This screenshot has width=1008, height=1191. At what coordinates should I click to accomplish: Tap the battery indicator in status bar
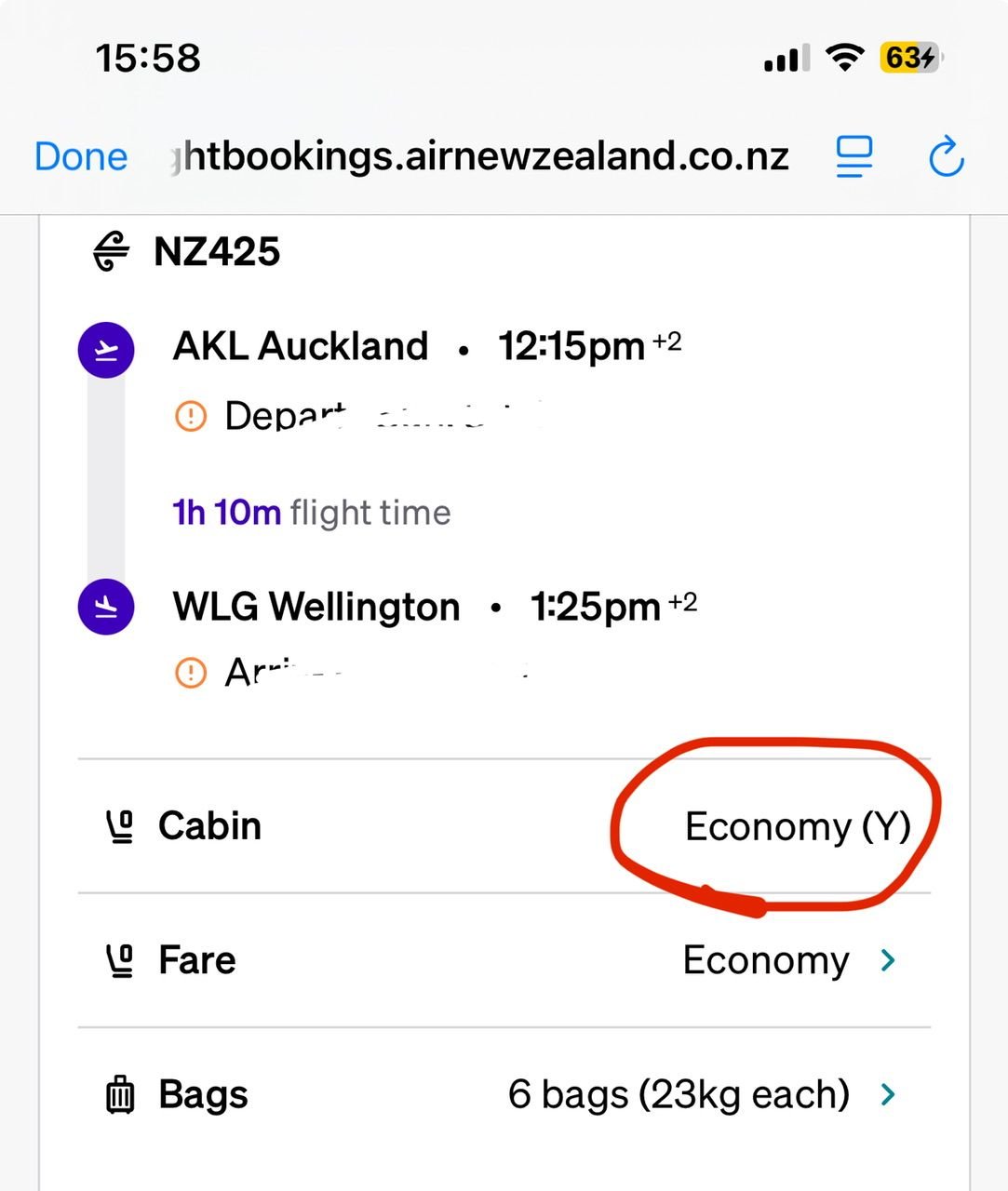click(910, 59)
